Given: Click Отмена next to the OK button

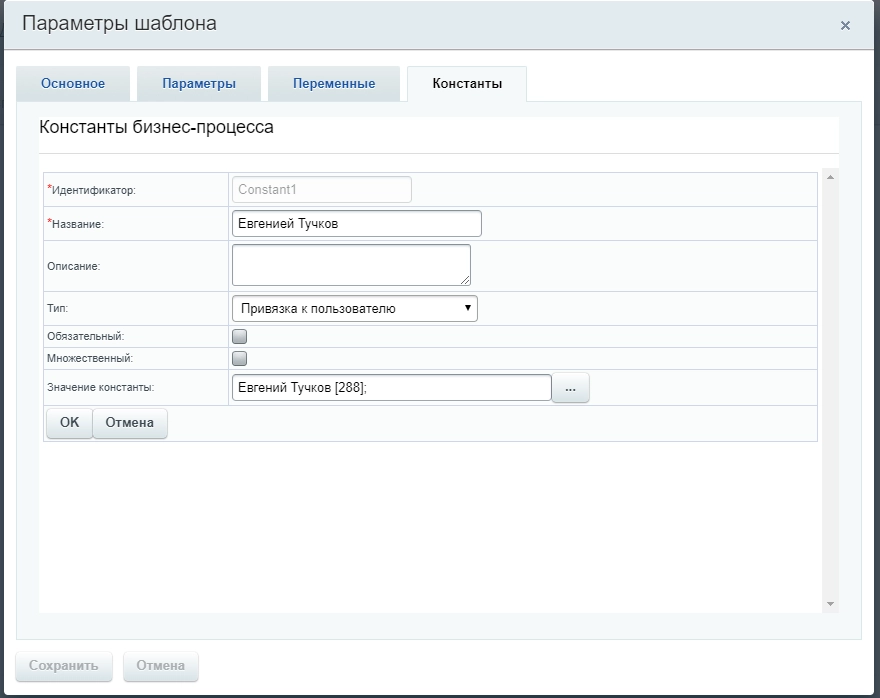Looking at the screenshot, I should tap(130, 423).
